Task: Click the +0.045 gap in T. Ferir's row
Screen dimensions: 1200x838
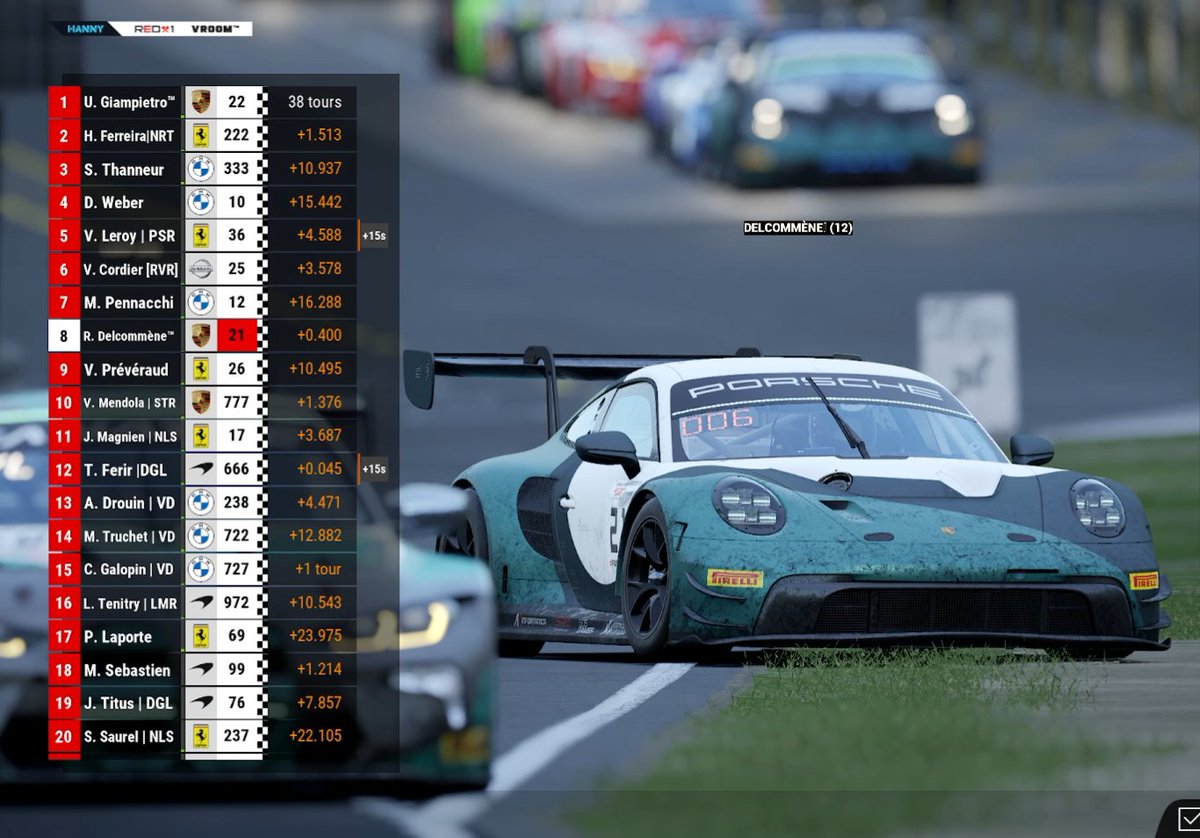Action: pyautogui.click(x=319, y=469)
